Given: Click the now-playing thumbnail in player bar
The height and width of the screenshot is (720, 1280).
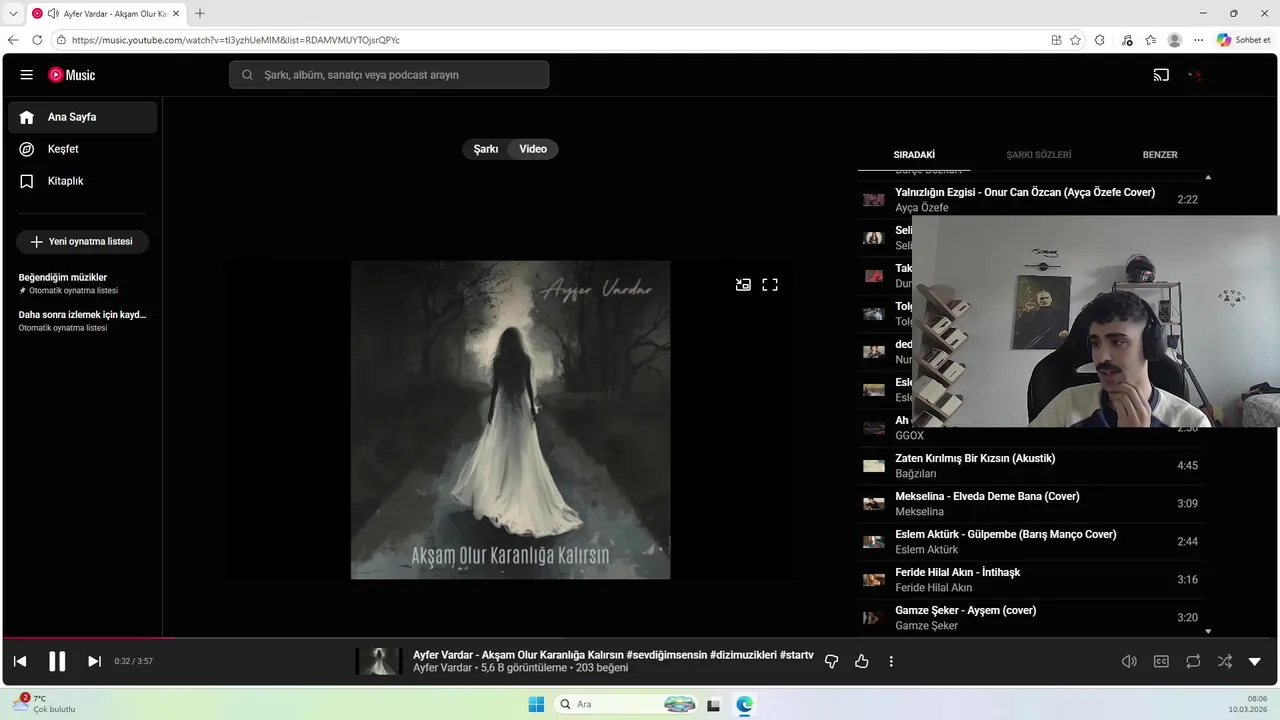Looking at the screenshot, I should click(379, 661).
